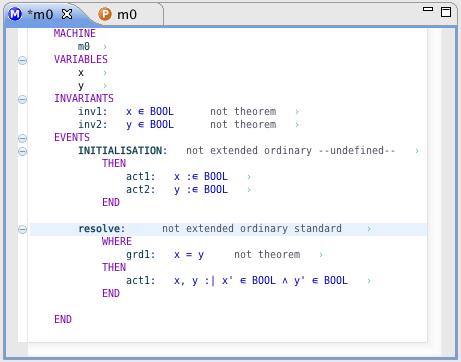Image resolution: width=461 pixels, height=362 pixels.
Task: Toggle 'not extended' on INITIALISATION event
Action: point(222,150)
